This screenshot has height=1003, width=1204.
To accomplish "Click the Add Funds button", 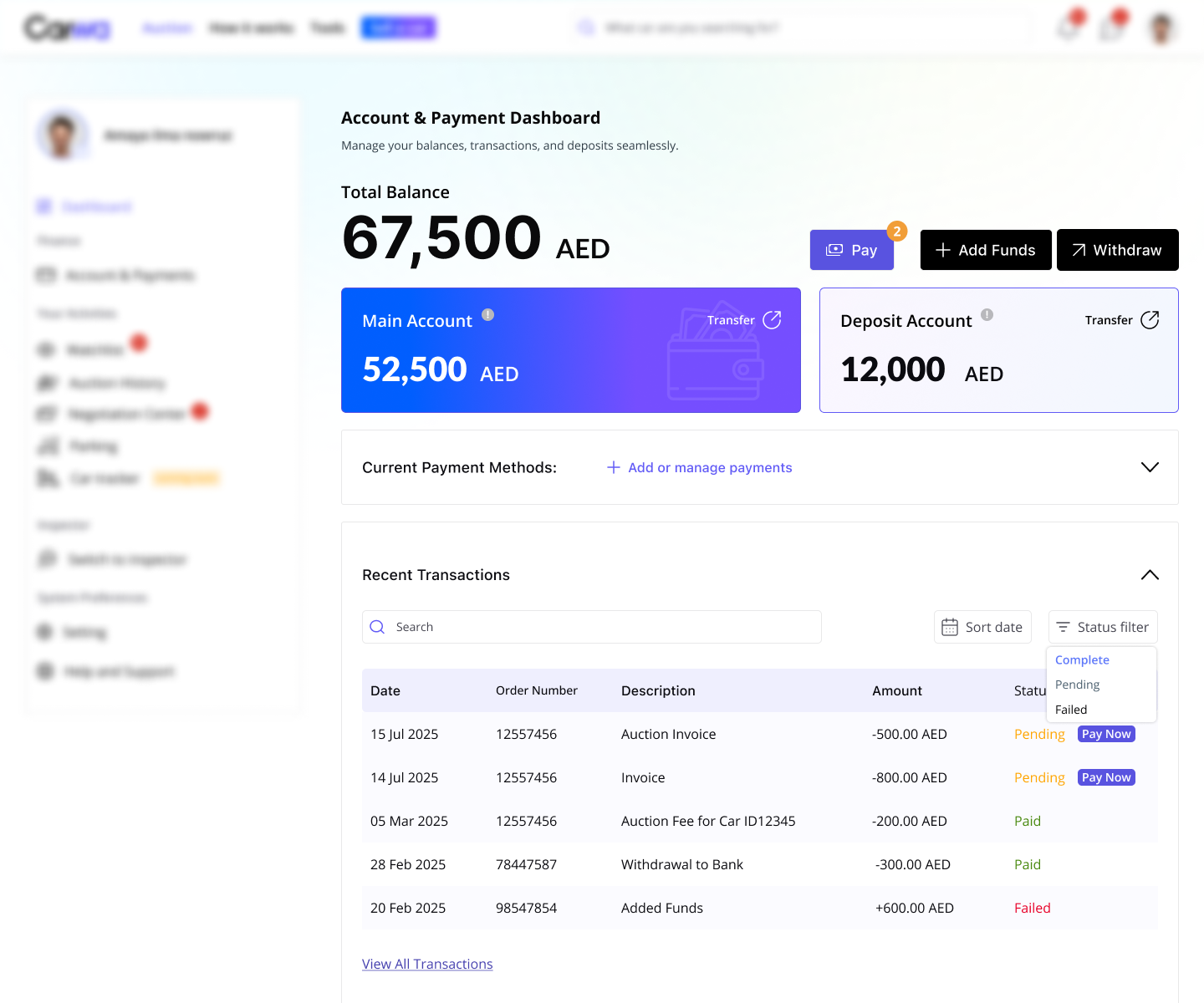I will [x=986, y=249].
